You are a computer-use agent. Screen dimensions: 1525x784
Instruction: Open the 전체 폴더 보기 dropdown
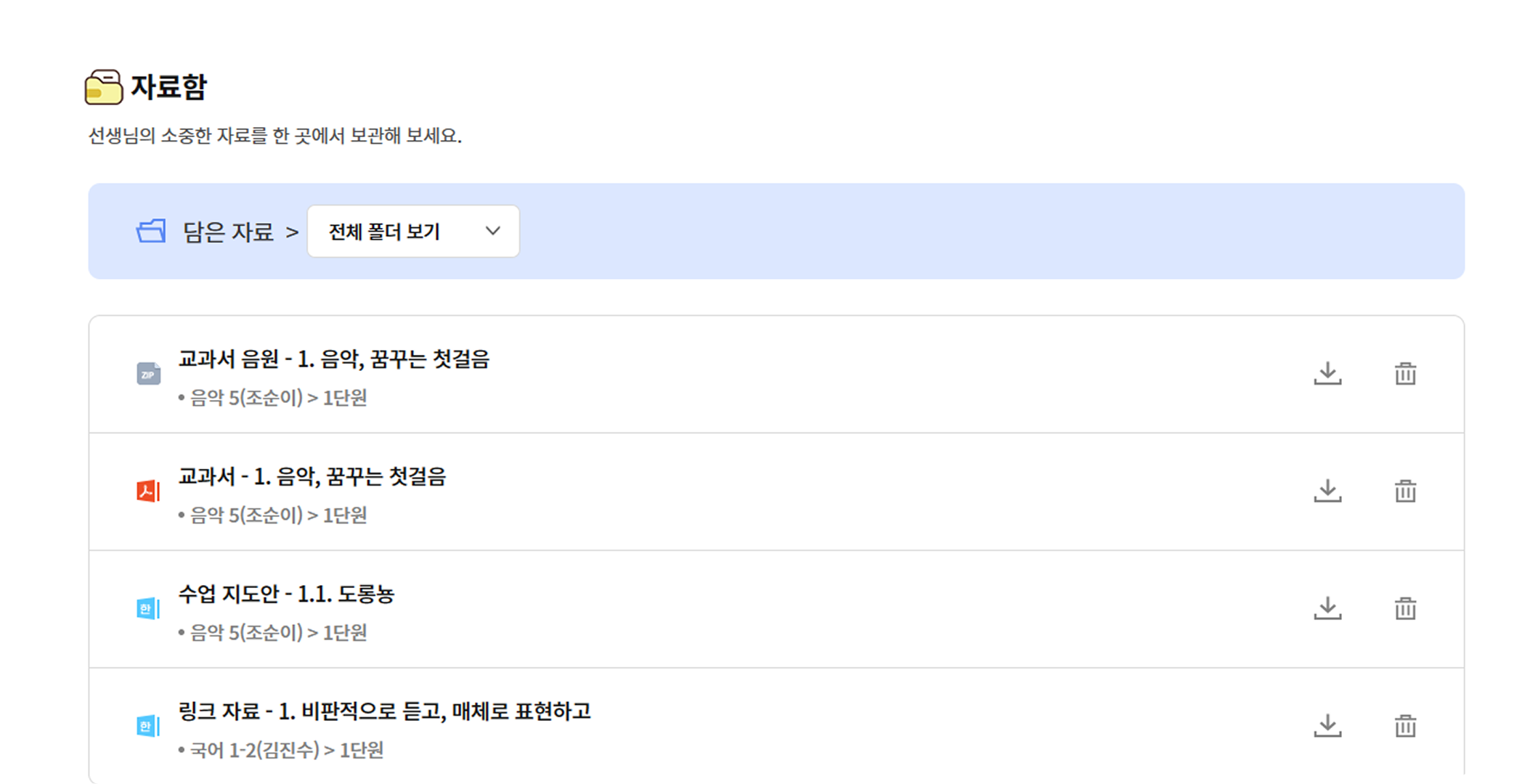[413, 231]
